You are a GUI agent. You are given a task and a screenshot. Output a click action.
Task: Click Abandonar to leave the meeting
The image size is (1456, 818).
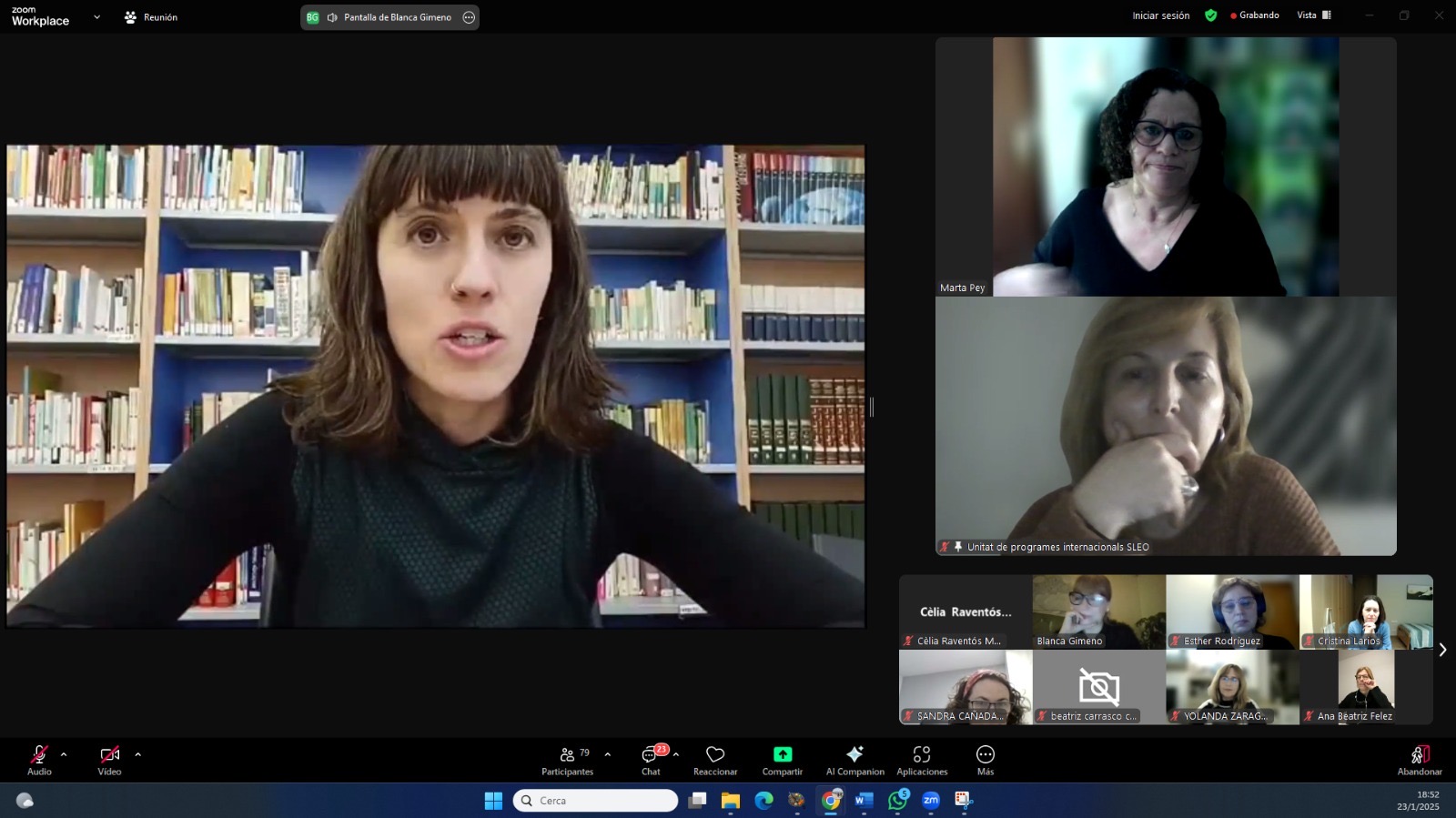[1420, 759]
